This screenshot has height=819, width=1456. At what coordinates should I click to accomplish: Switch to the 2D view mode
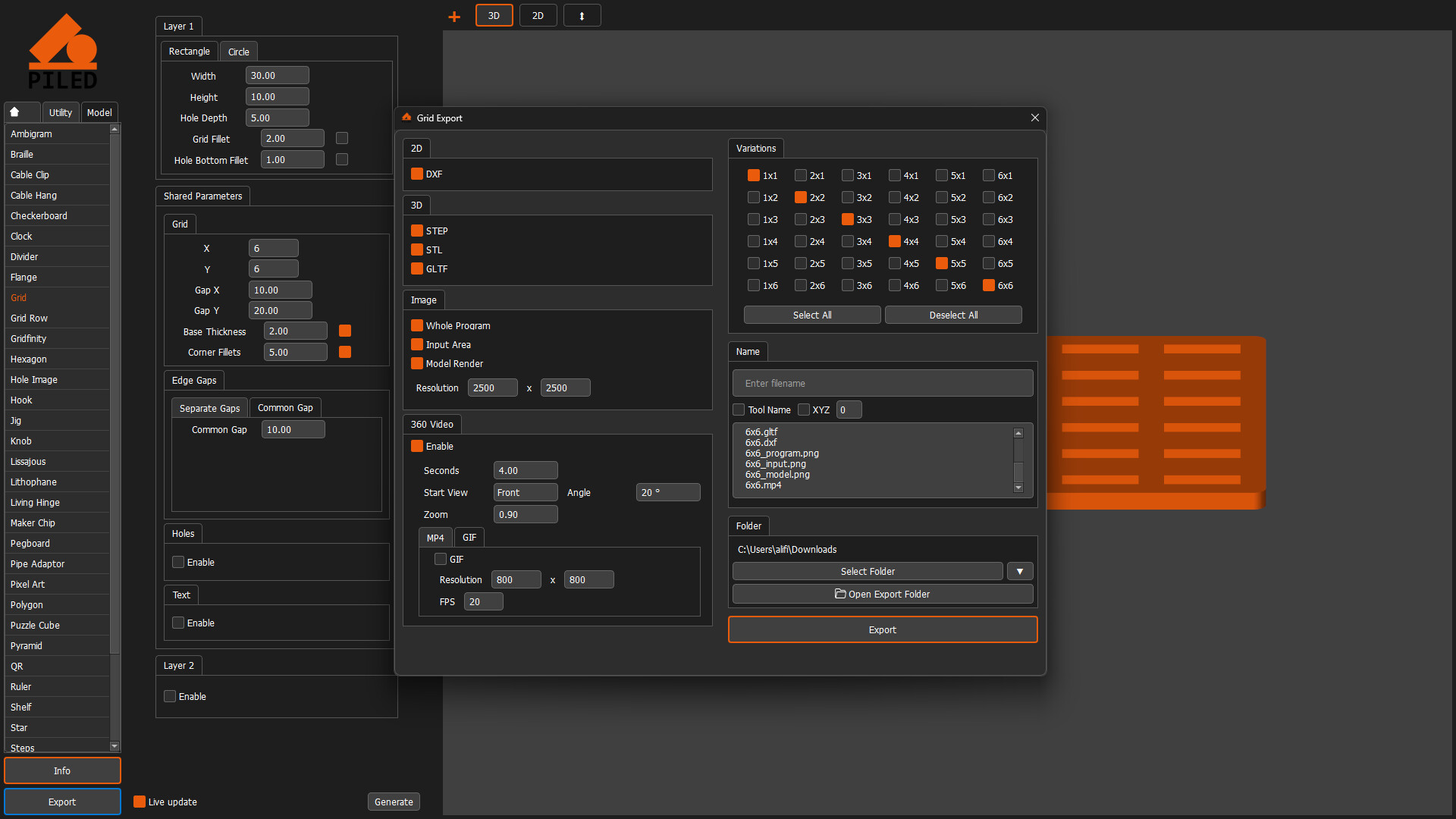pos(538,15)
